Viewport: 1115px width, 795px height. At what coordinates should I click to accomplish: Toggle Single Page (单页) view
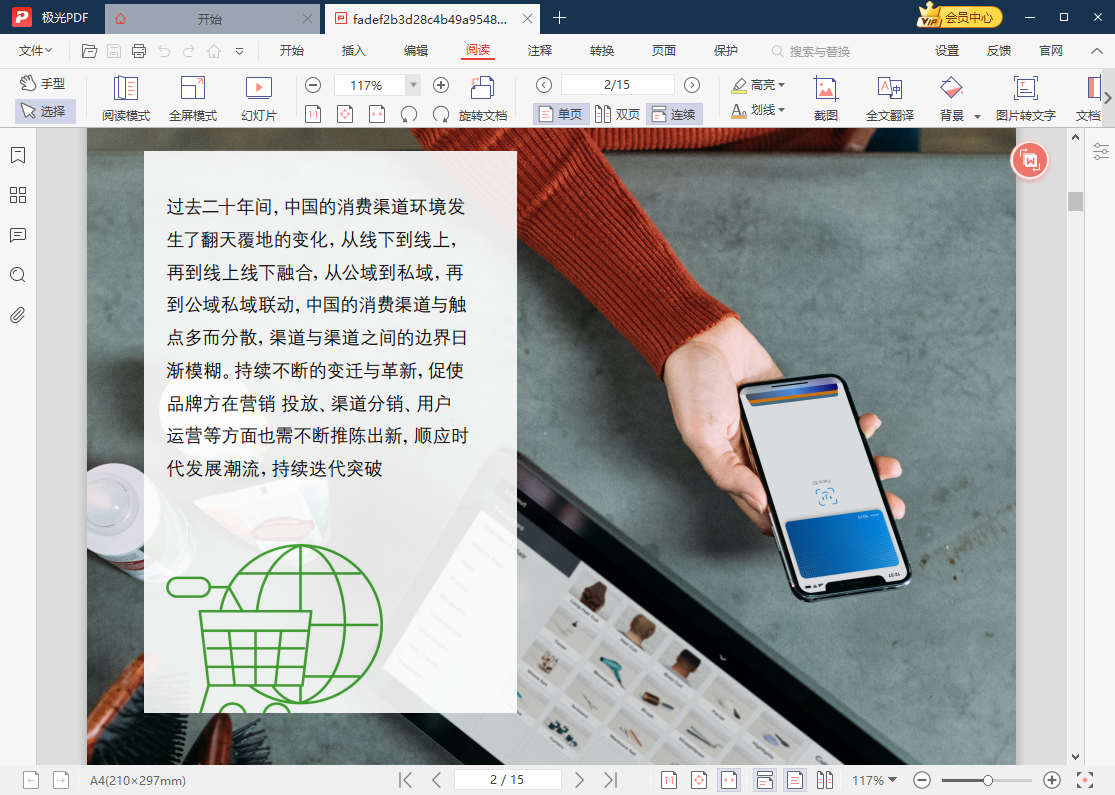click(560, 114)
